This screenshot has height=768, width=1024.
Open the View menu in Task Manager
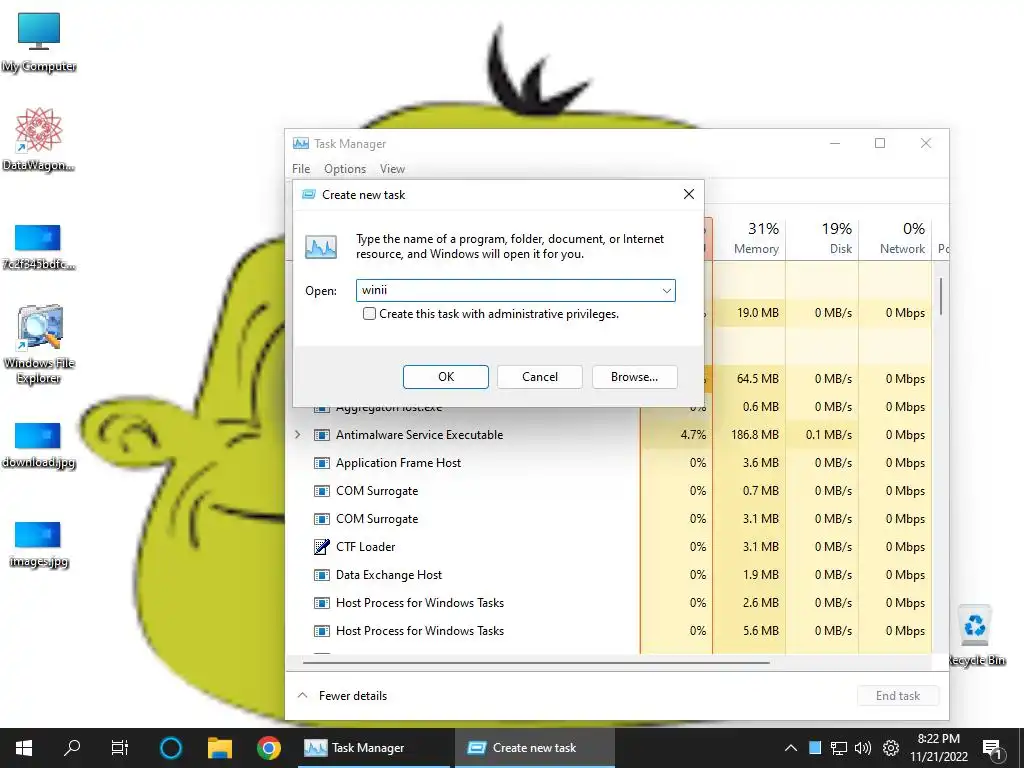click(392, 168)
